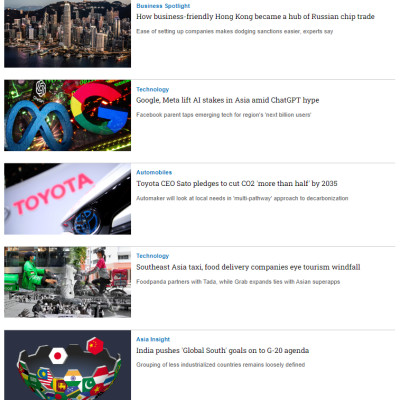
Task: Click the Toyota logo article image
Action: (x=67, y=199)
